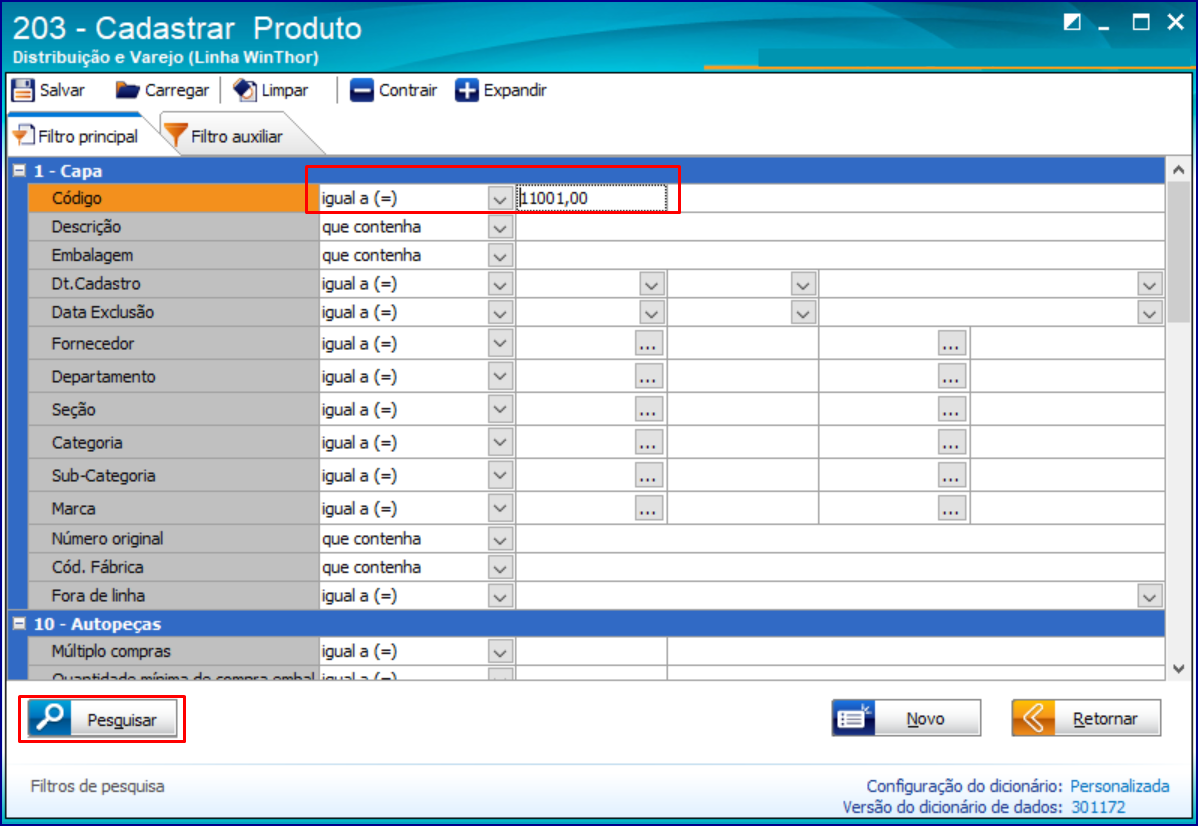Click the Salvar floppy disk icon
This screenshot has height=826, width=1198.
point(23,90)
